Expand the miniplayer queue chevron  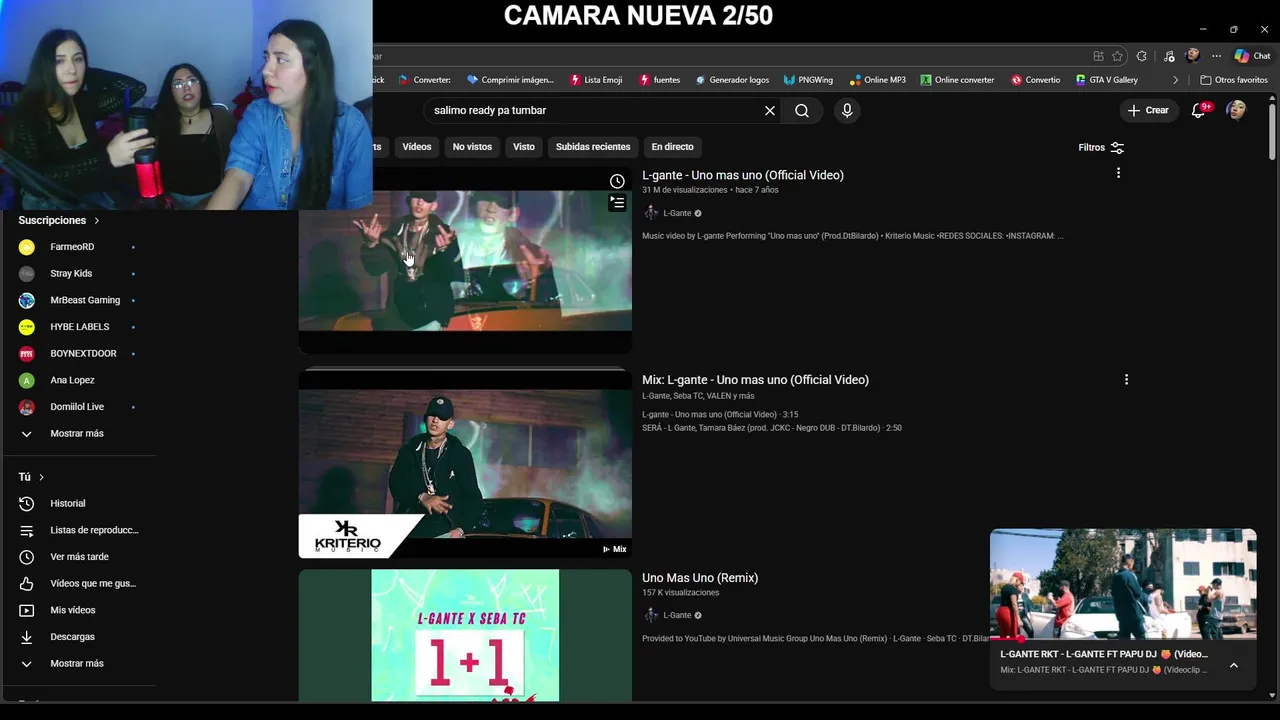(x=1234, y=665)
